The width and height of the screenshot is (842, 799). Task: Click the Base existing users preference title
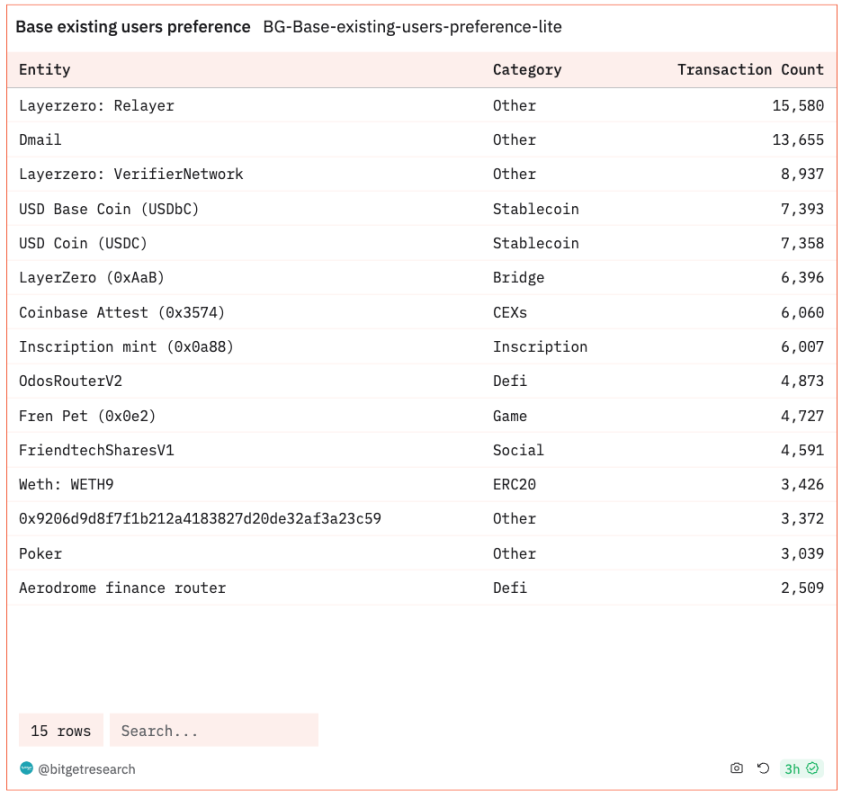133,27
